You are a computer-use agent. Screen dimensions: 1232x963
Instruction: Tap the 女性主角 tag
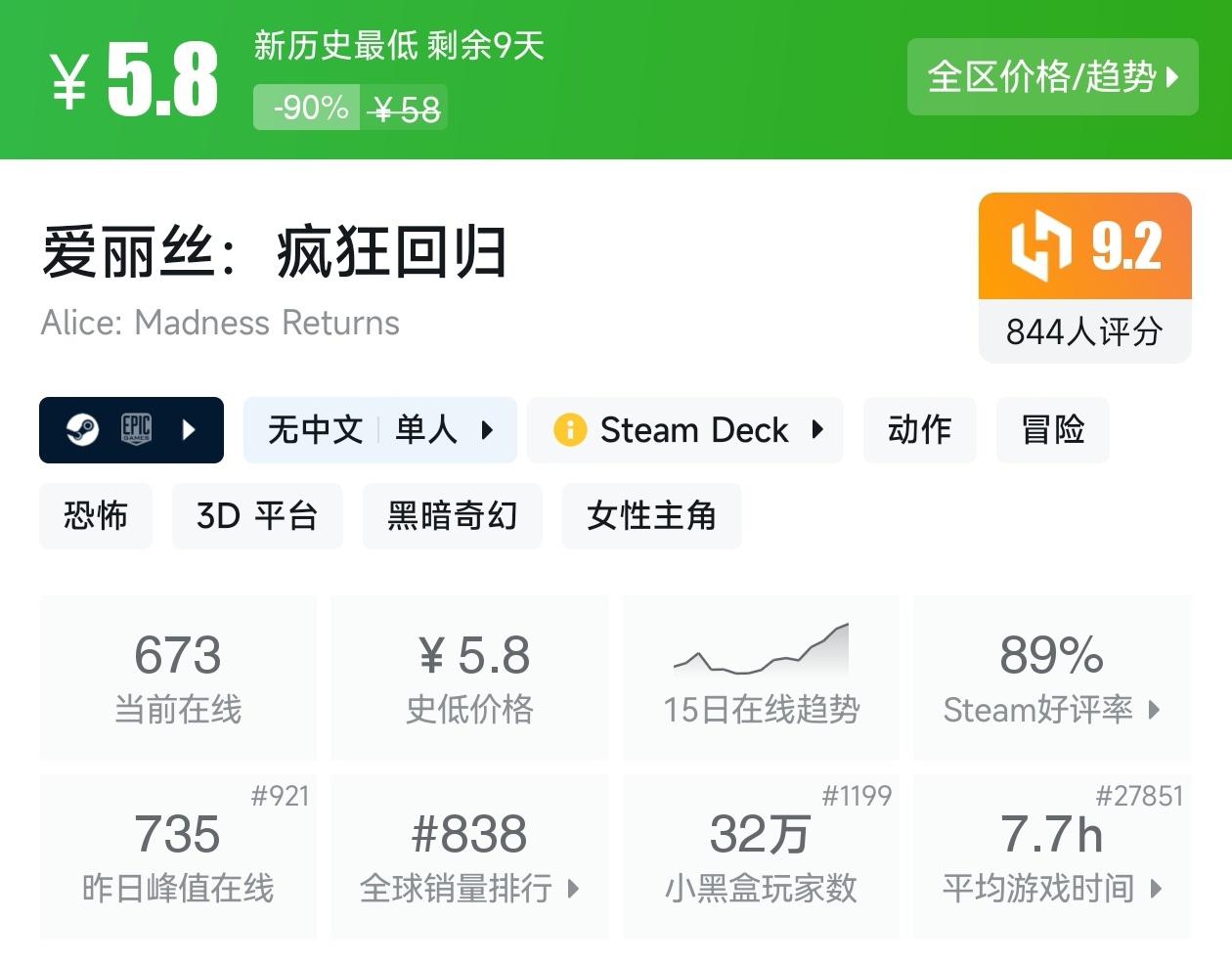(651, 515)
